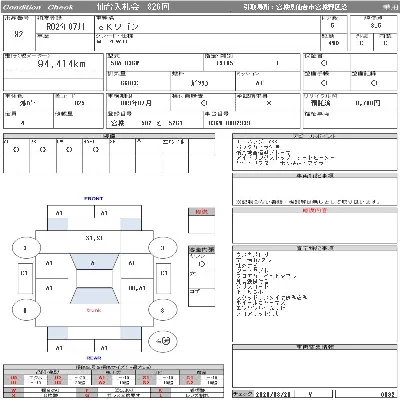400x400 pixels.
Task: Click the first circle in equipment row
Action: [16, 150]
